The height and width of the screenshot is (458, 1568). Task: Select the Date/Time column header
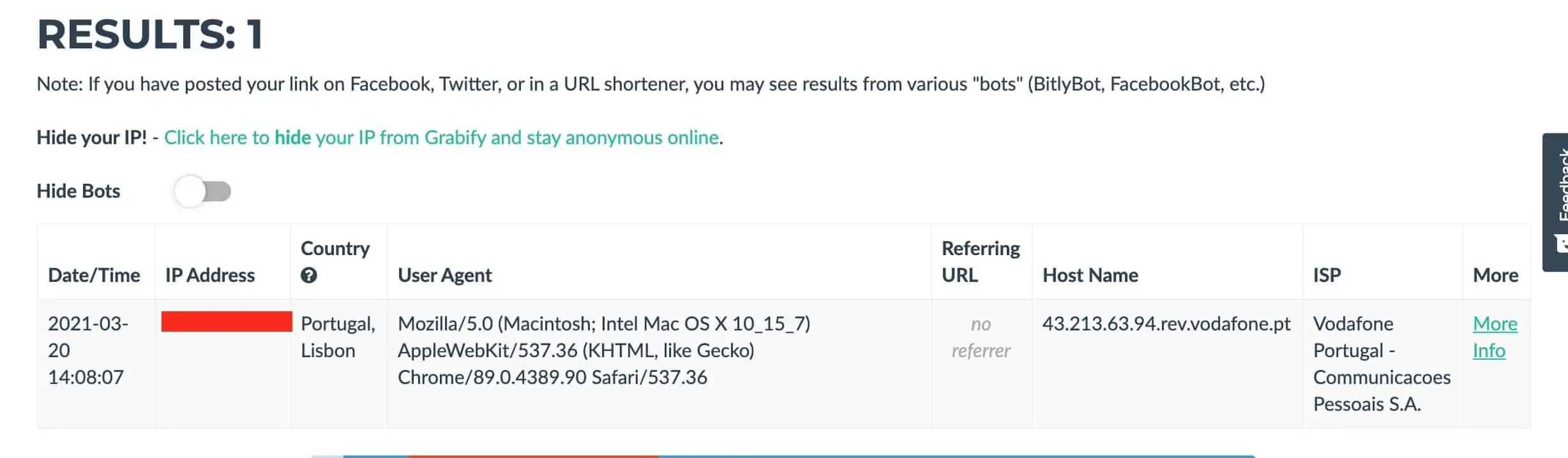click(94, 275)
